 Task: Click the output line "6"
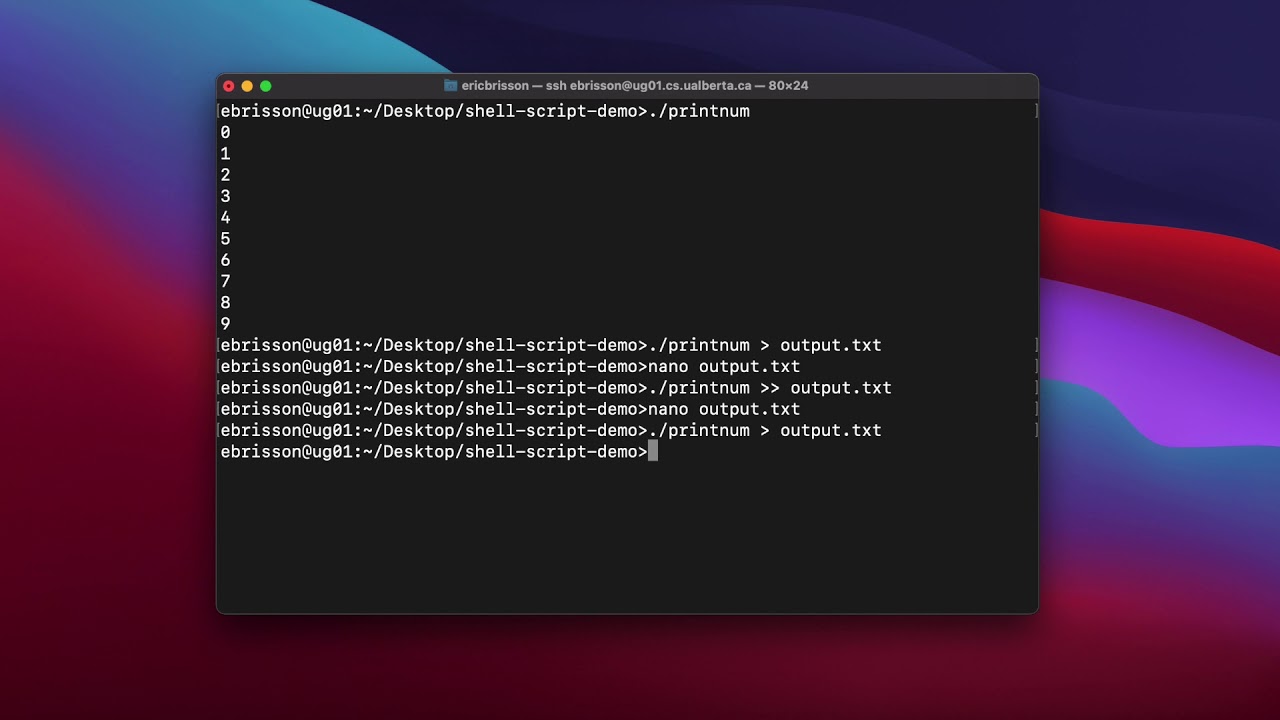point(225,260)
